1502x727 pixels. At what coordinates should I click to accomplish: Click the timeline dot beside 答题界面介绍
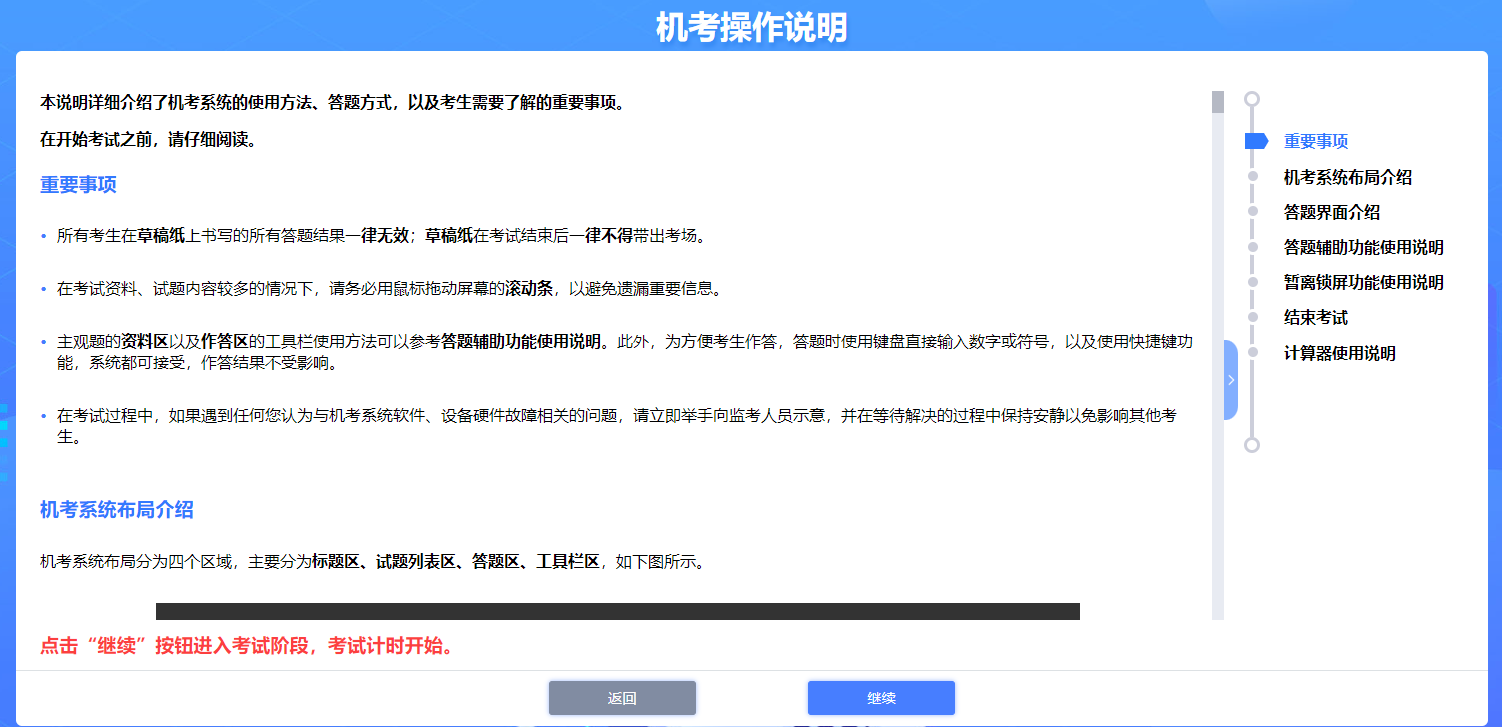1251,212
